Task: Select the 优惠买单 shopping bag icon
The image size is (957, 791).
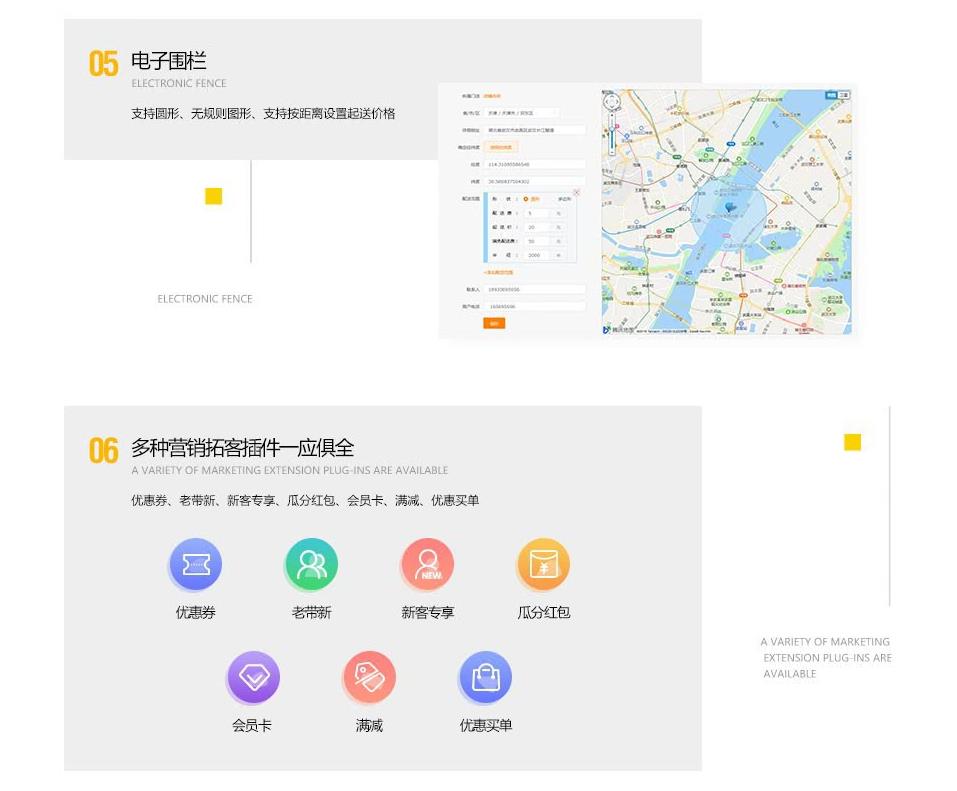Action: 485,678
